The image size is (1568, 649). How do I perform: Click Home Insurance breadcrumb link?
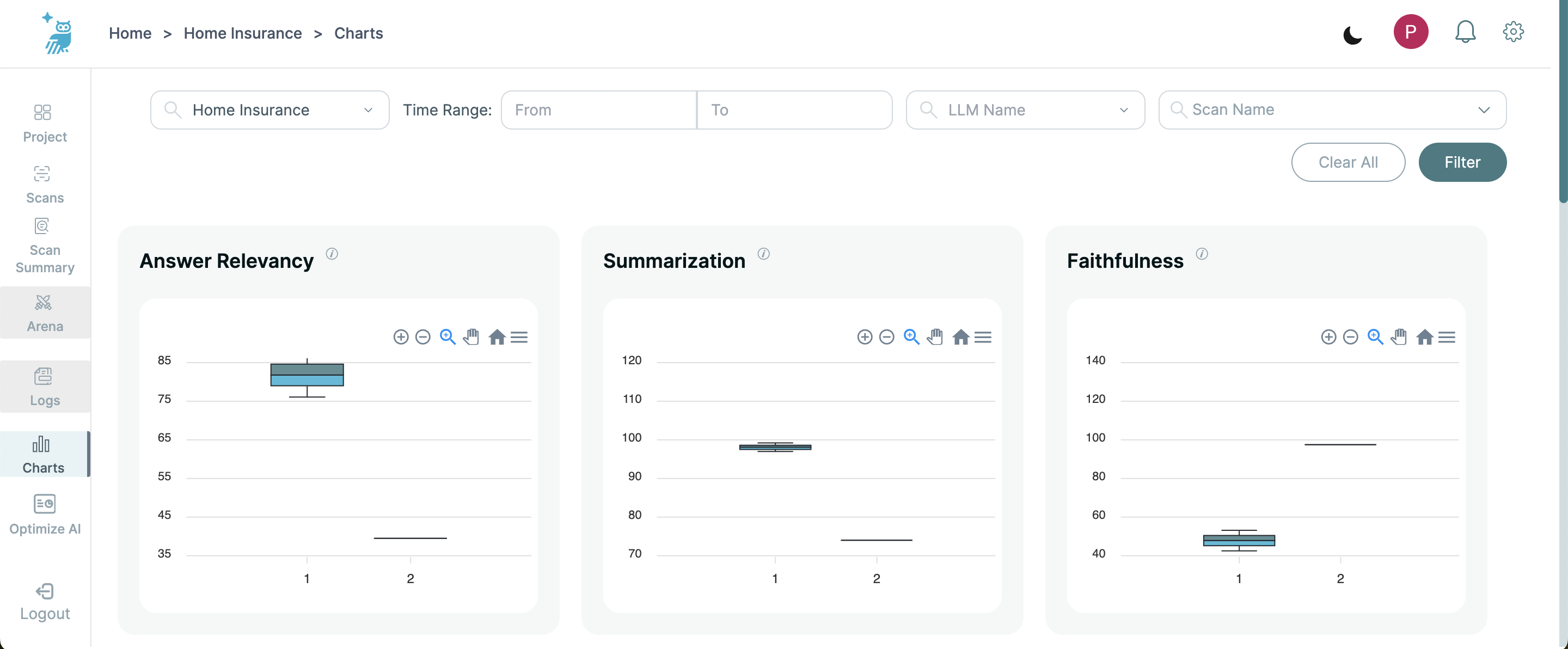coord(243,33)
